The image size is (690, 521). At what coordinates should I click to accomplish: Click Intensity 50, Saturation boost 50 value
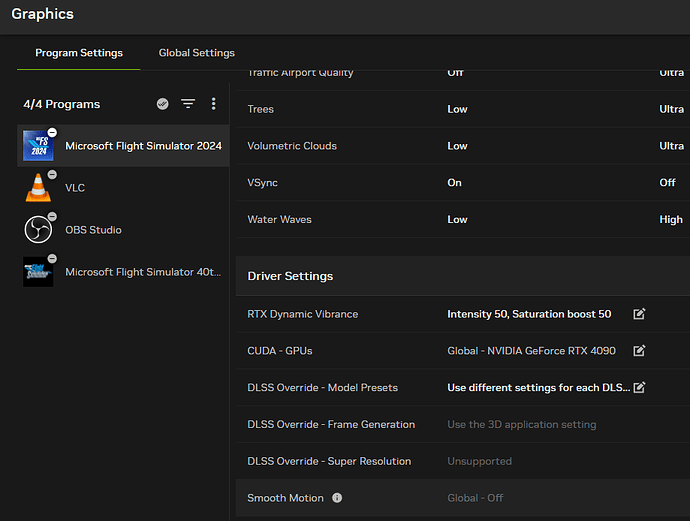click(529, 314)
